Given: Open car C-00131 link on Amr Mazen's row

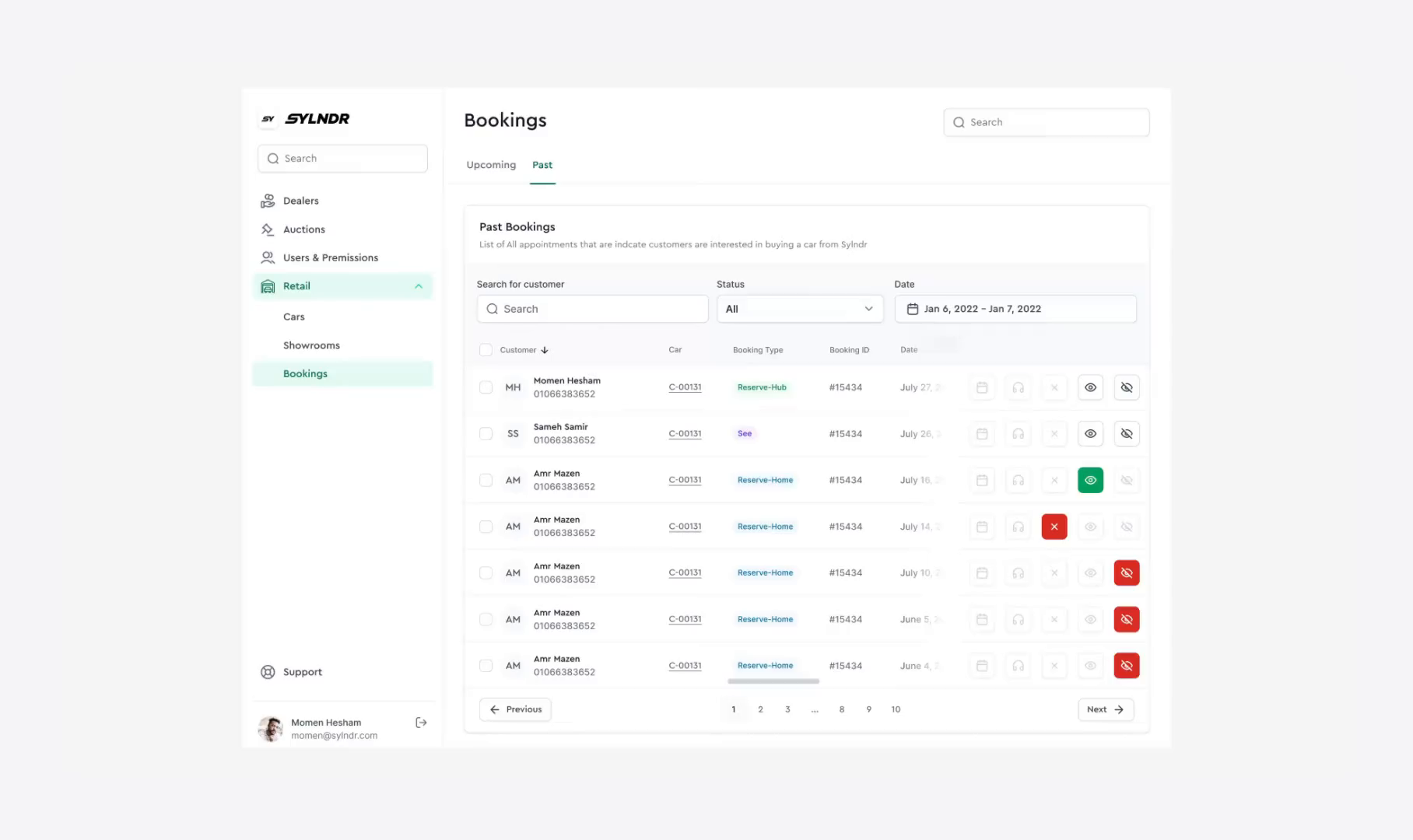Looking at the screenshot, I should 684,480.
